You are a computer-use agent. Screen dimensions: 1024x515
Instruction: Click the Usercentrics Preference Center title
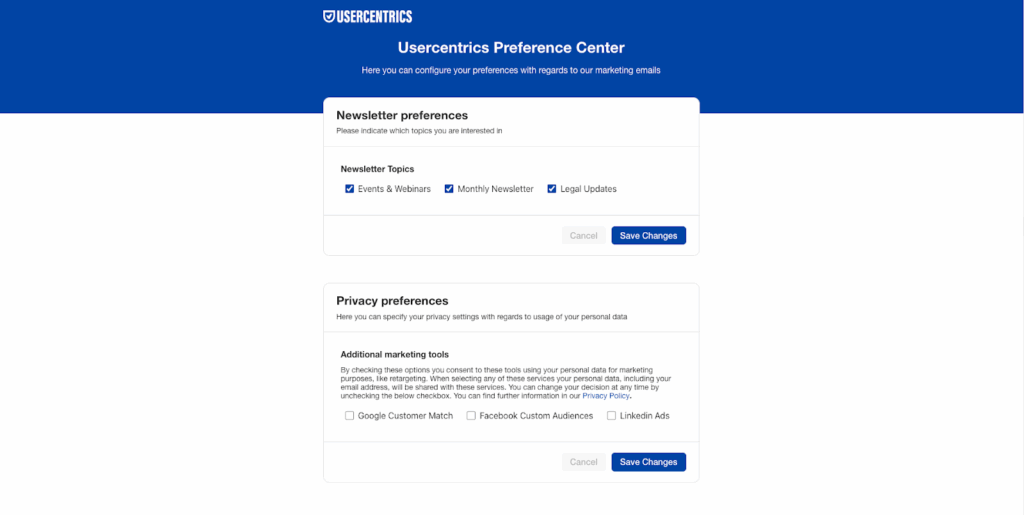[511, 47]
